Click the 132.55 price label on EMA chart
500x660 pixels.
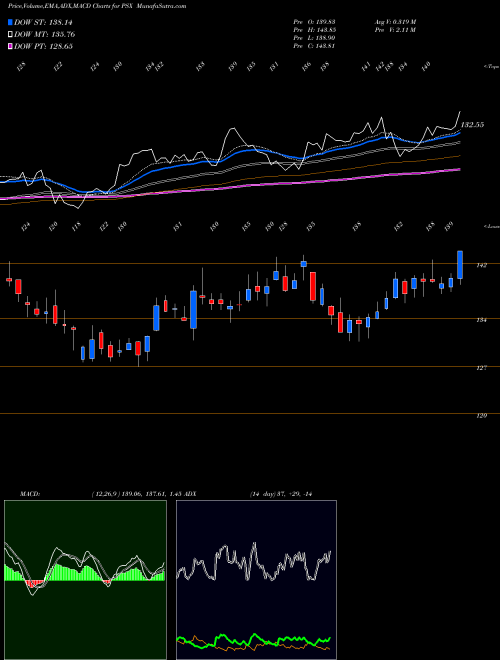pyautogui.click(x=473, y=125)
